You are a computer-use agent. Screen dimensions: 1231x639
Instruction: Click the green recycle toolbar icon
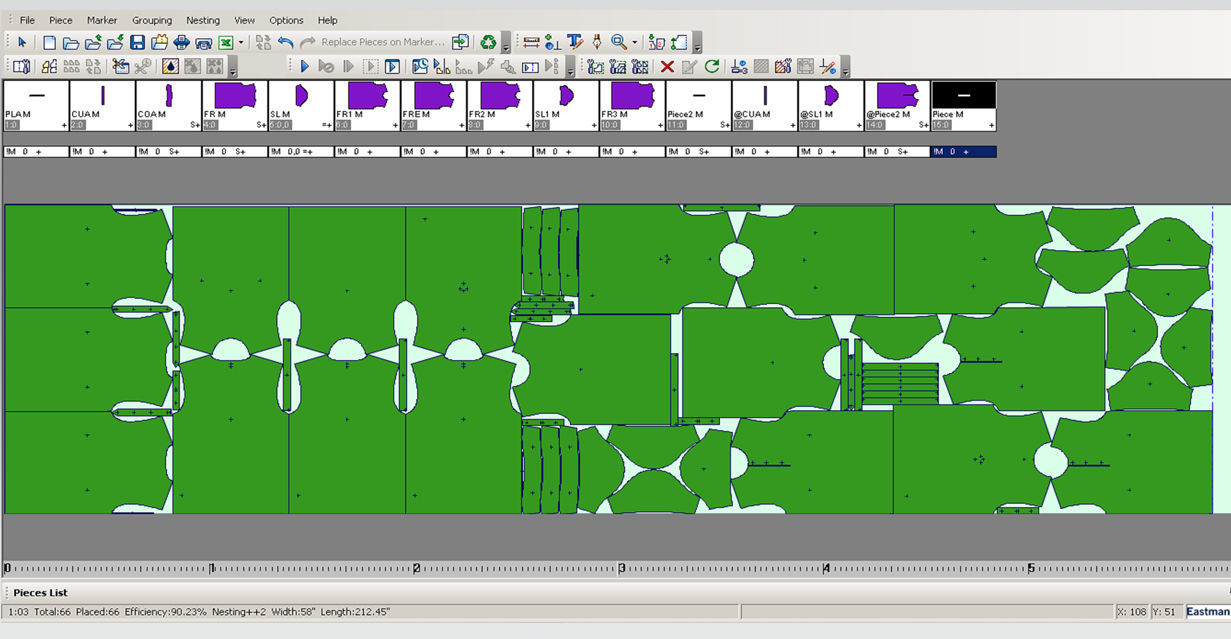point(489,41)
